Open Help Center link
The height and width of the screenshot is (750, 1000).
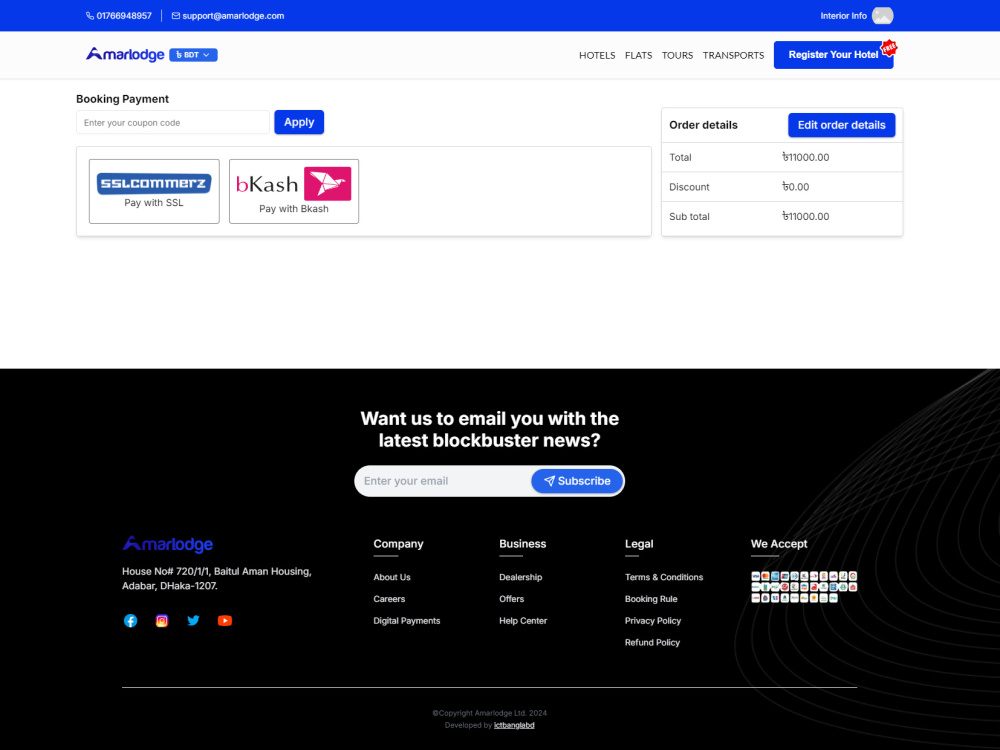coord(523,621)
